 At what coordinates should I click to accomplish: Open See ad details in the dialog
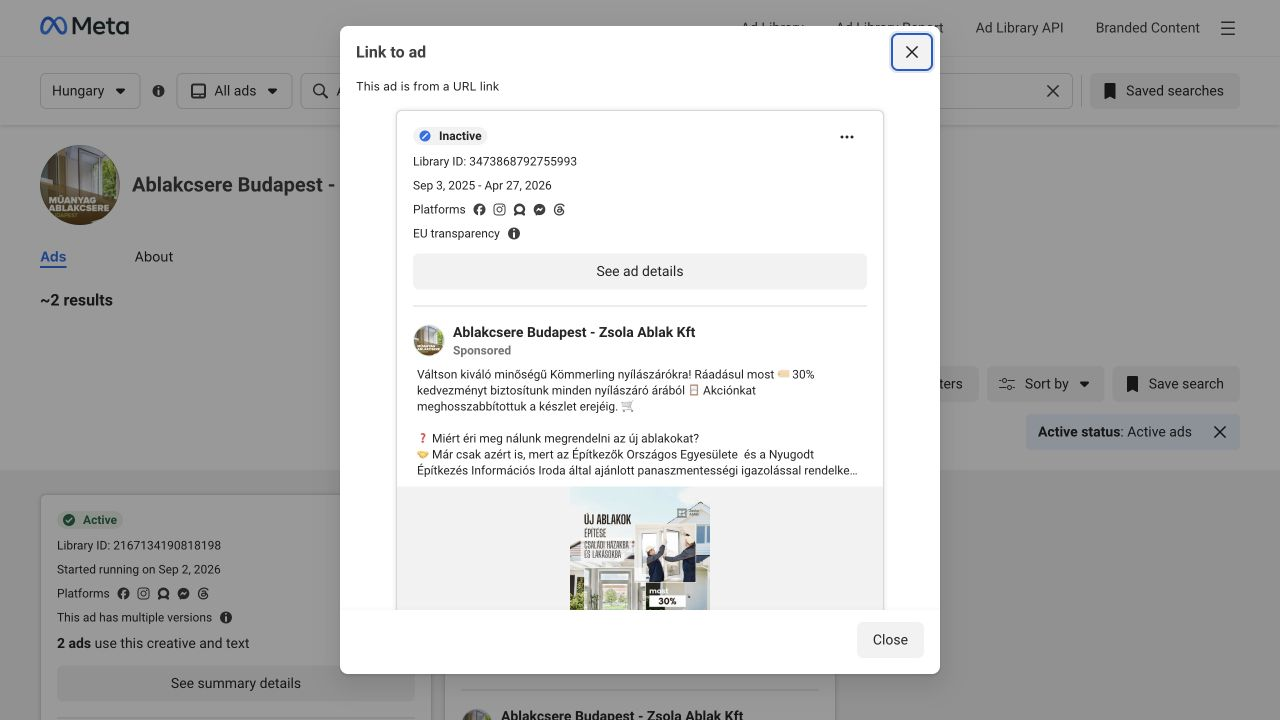pyautogui.click(x=640, y=271)
